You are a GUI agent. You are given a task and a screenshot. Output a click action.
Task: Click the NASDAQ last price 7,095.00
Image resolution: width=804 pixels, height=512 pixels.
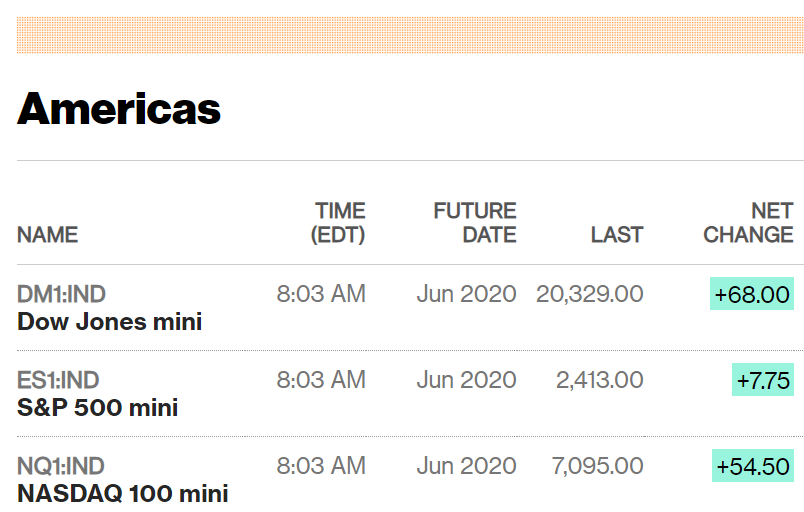click(x=597, y=466)
